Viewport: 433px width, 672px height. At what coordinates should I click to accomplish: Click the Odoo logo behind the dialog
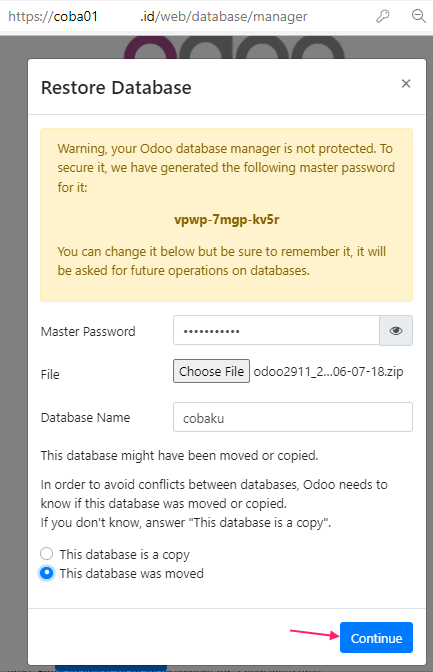pos(234,47)
